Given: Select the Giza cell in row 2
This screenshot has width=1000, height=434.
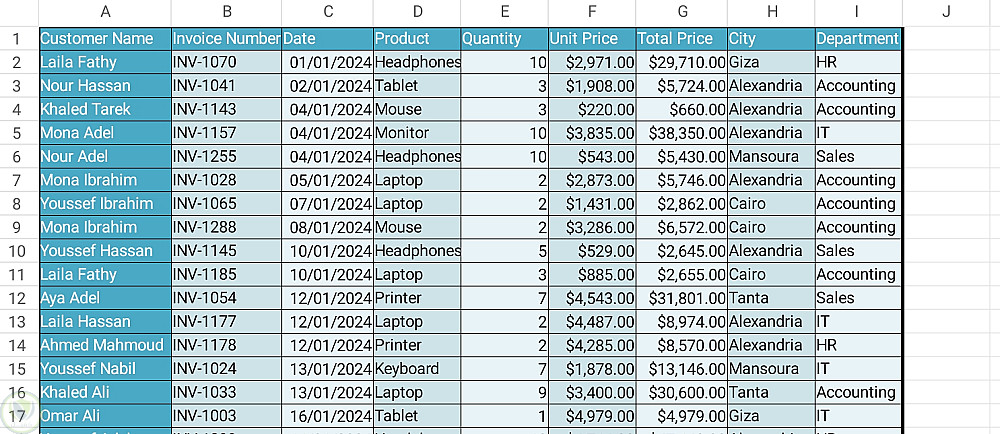Looking at the screenshot, I should point(770,62).
